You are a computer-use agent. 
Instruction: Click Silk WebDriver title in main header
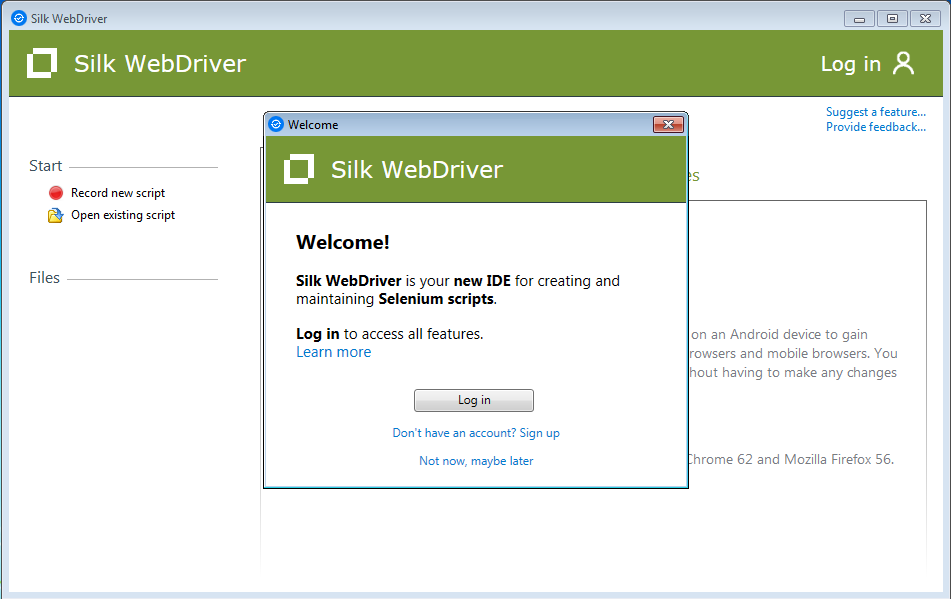coord(160,64)
